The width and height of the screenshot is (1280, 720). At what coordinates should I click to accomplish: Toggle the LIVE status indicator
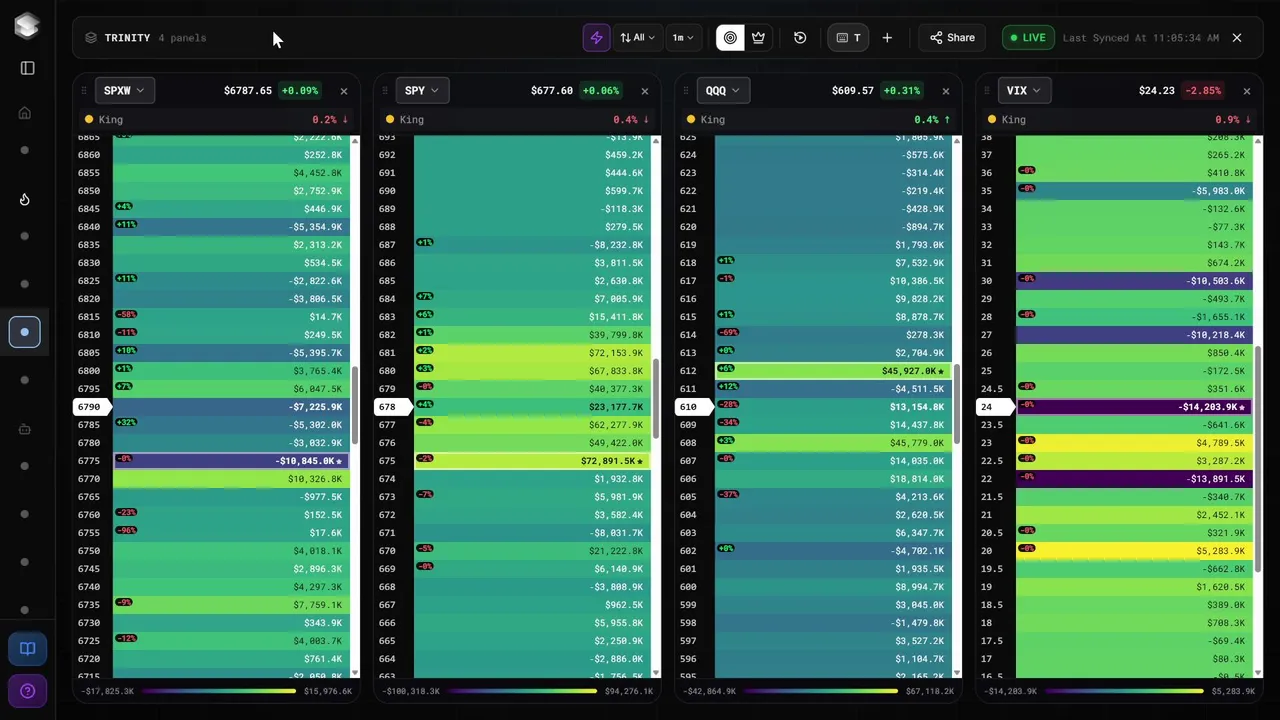point(1028,38)
